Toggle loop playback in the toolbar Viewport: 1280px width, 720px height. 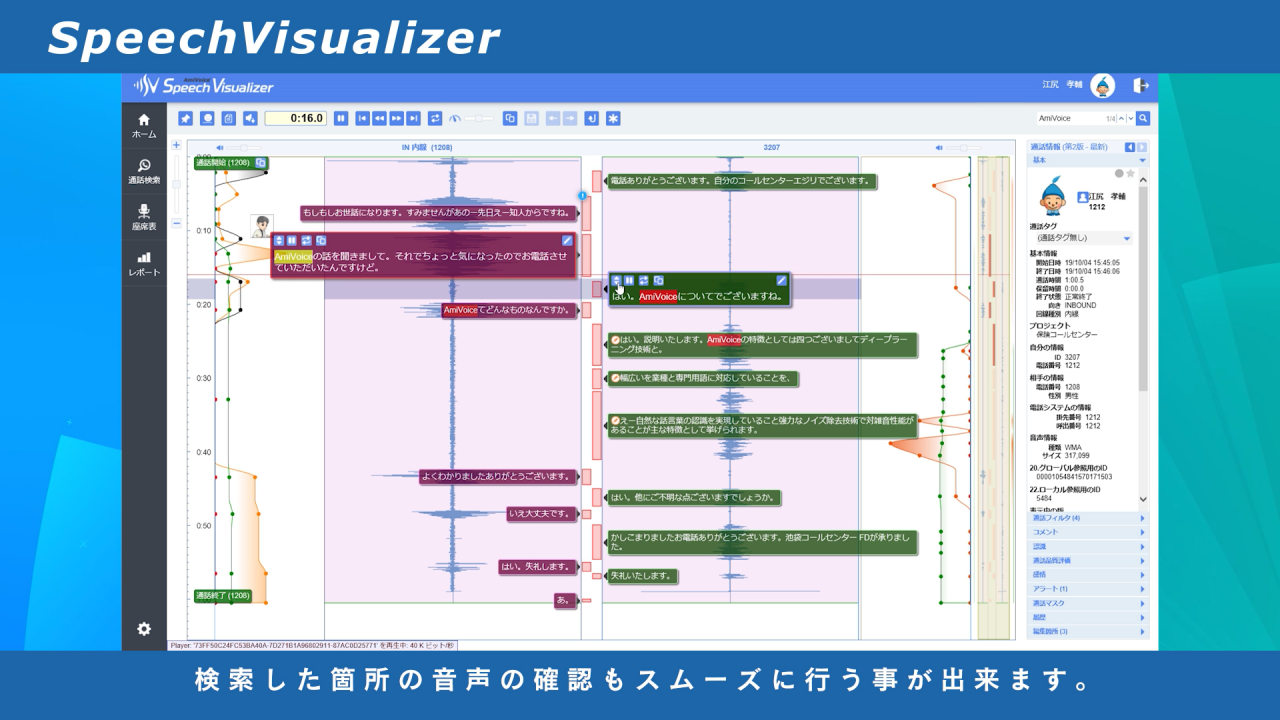(435, 118)
